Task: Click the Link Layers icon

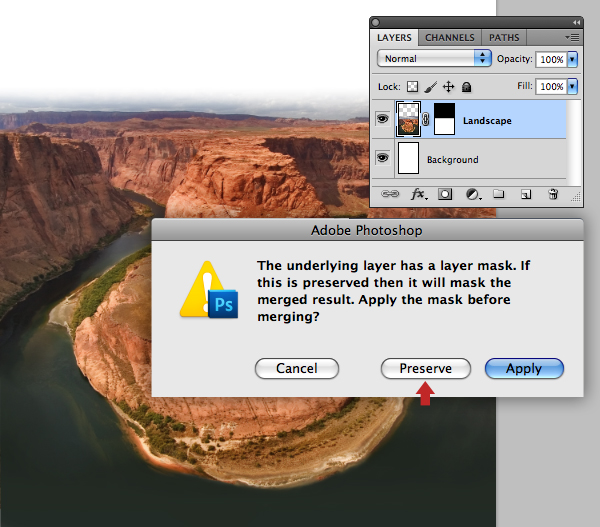Action: (390, 194)
